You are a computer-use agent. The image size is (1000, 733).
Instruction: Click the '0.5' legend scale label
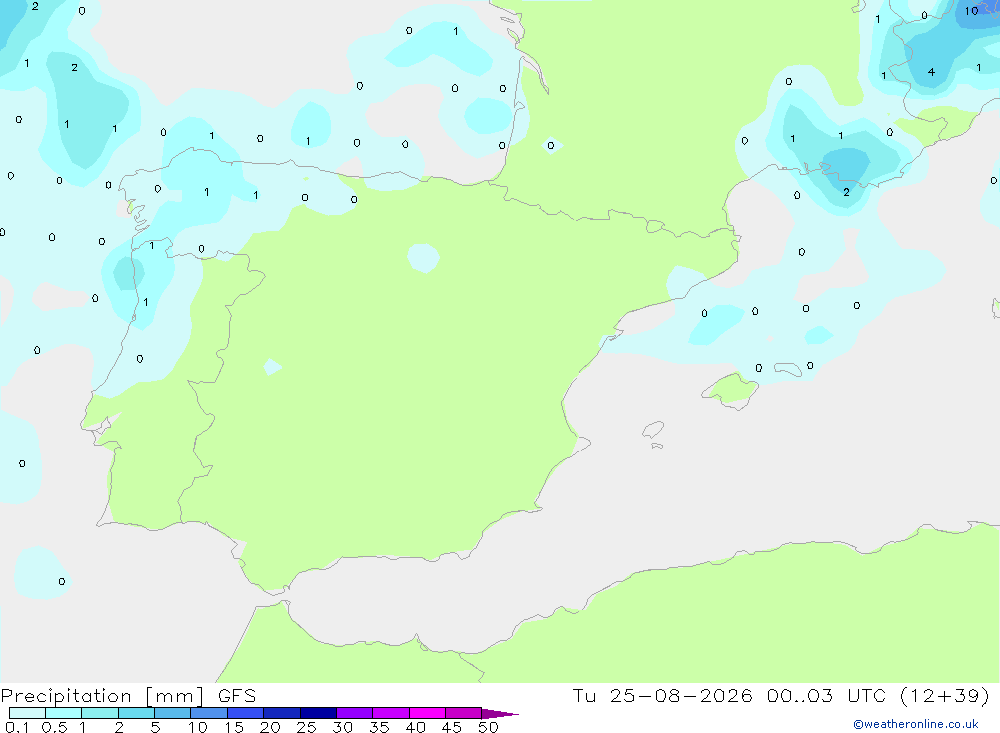54,727
